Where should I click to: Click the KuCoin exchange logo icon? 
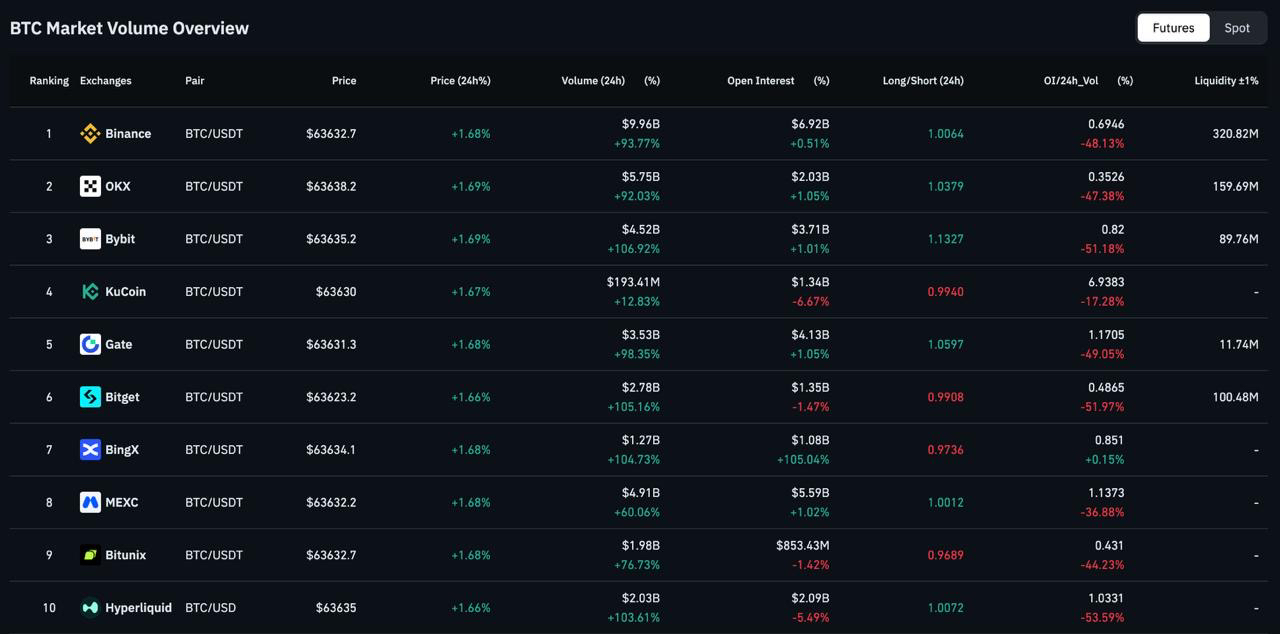point(90,292)
